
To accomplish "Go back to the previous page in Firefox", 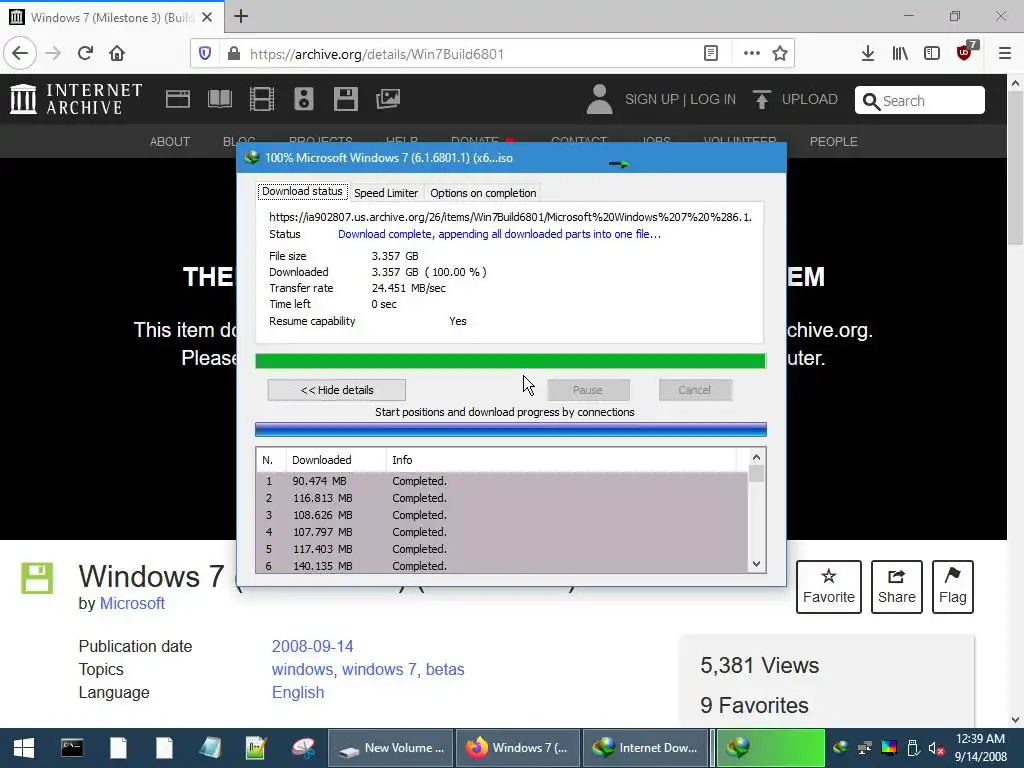I will tap(20, 53).
